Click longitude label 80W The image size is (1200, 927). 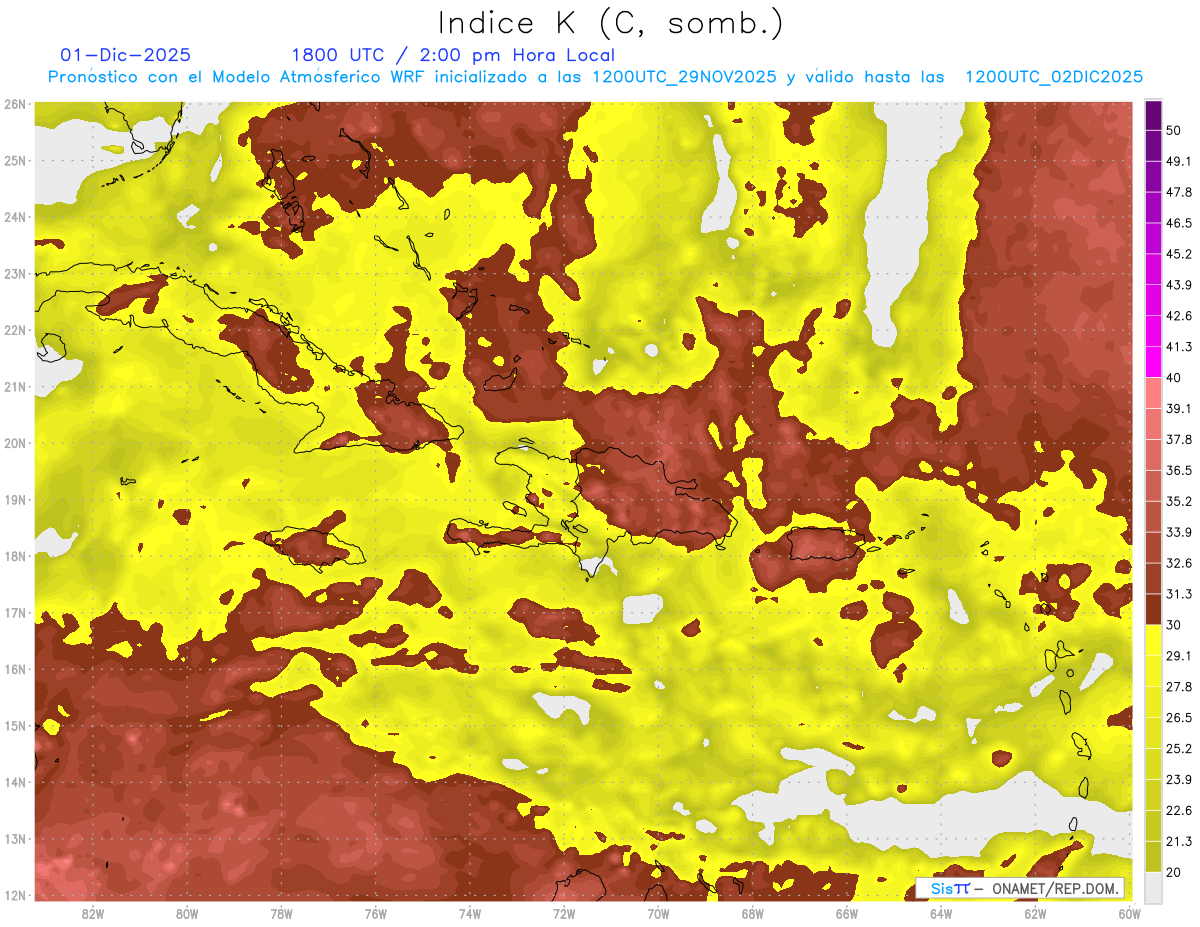pos(187,913)
